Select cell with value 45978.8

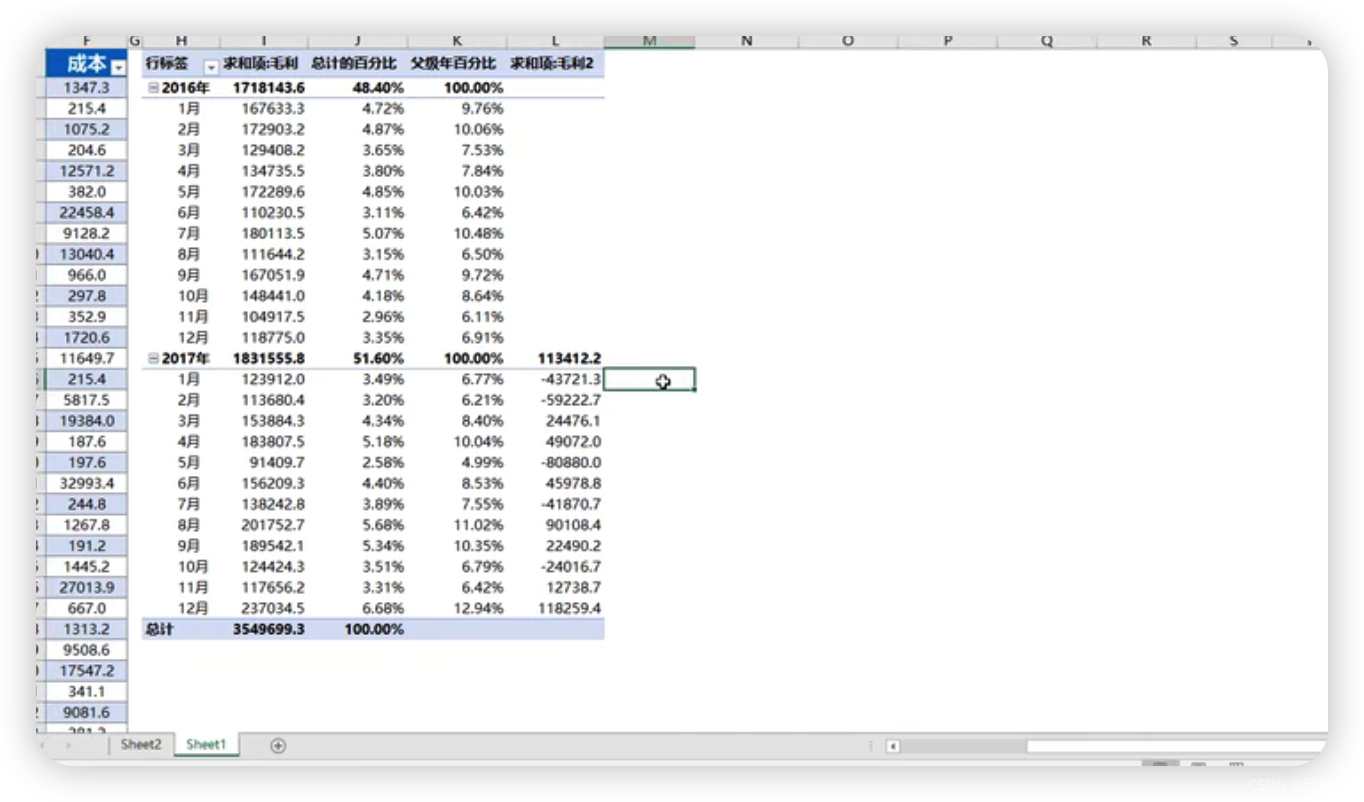coord(555,483)
